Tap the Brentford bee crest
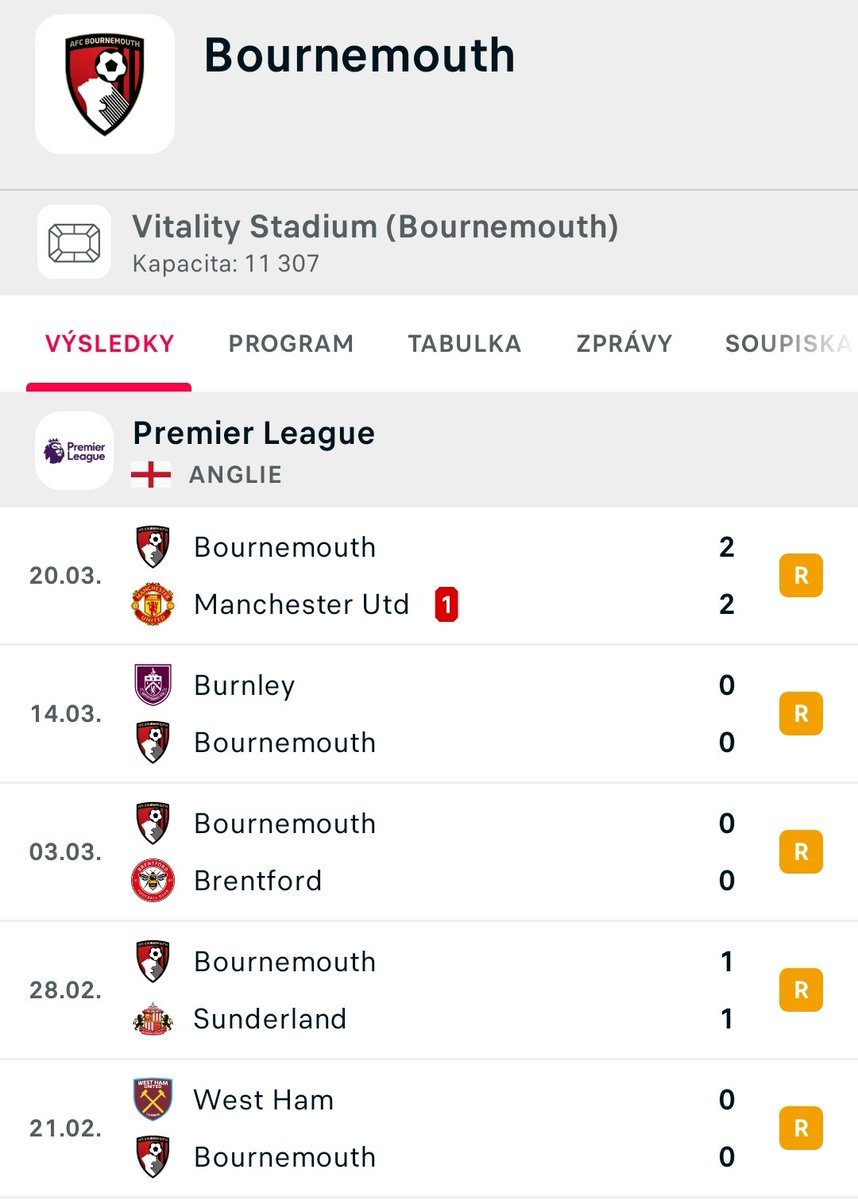 [x=153, y=880]
